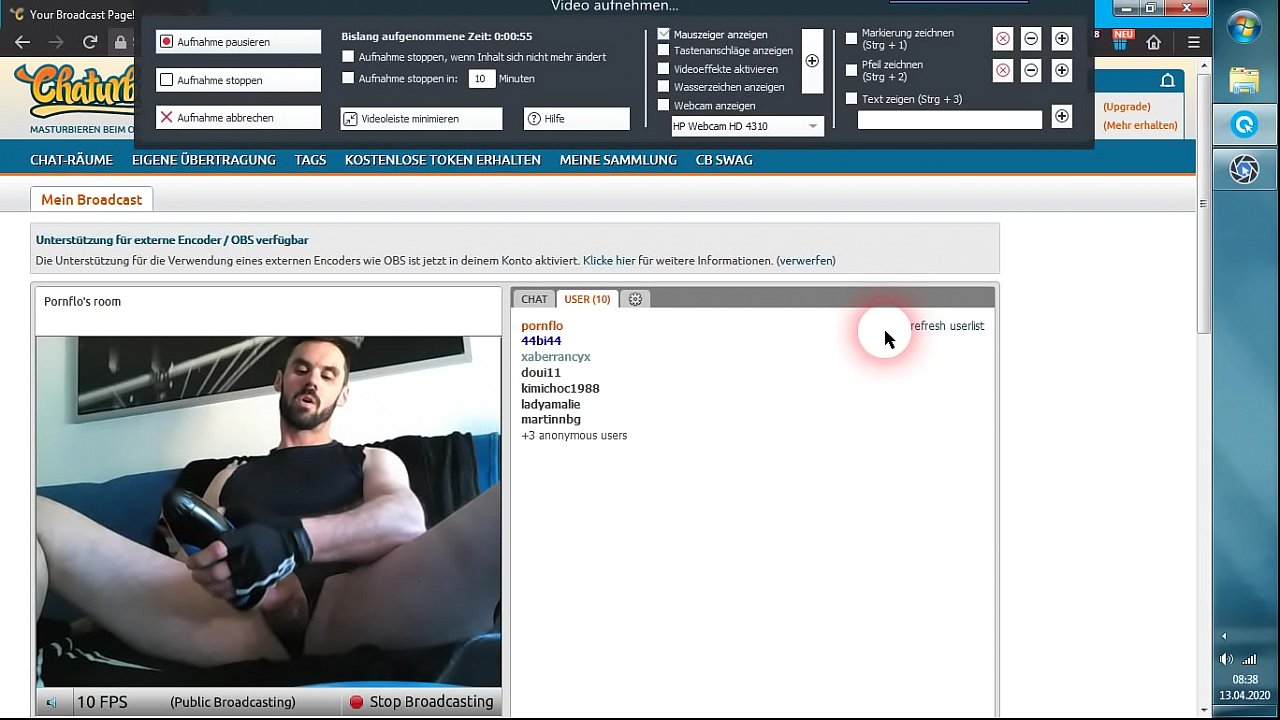This screenshot has height=720, width=1280.
Task: Click the browser home icon
Action: pyautogui.click(x=1153, y=42)
